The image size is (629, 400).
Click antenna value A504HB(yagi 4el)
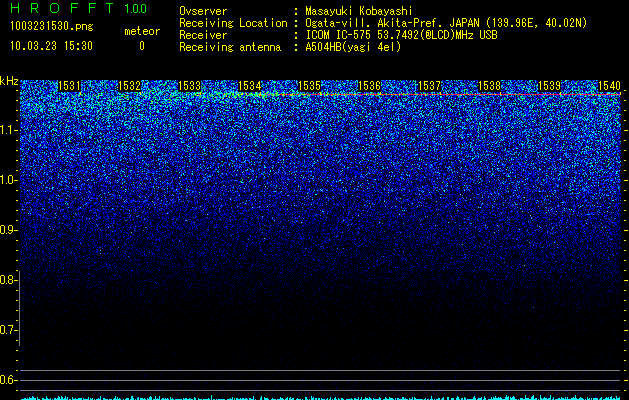tap(353, 47)
